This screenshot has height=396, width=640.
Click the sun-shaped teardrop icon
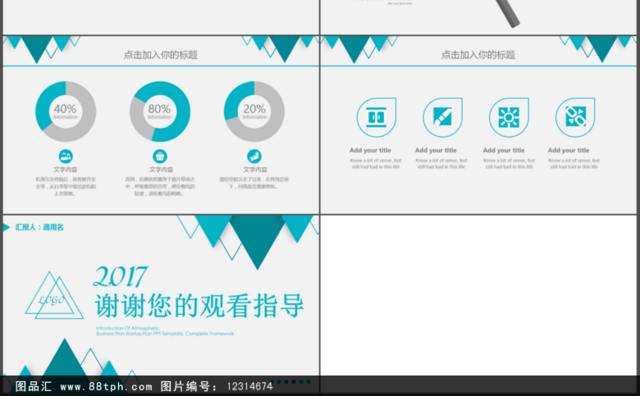[x=509, y=117]
